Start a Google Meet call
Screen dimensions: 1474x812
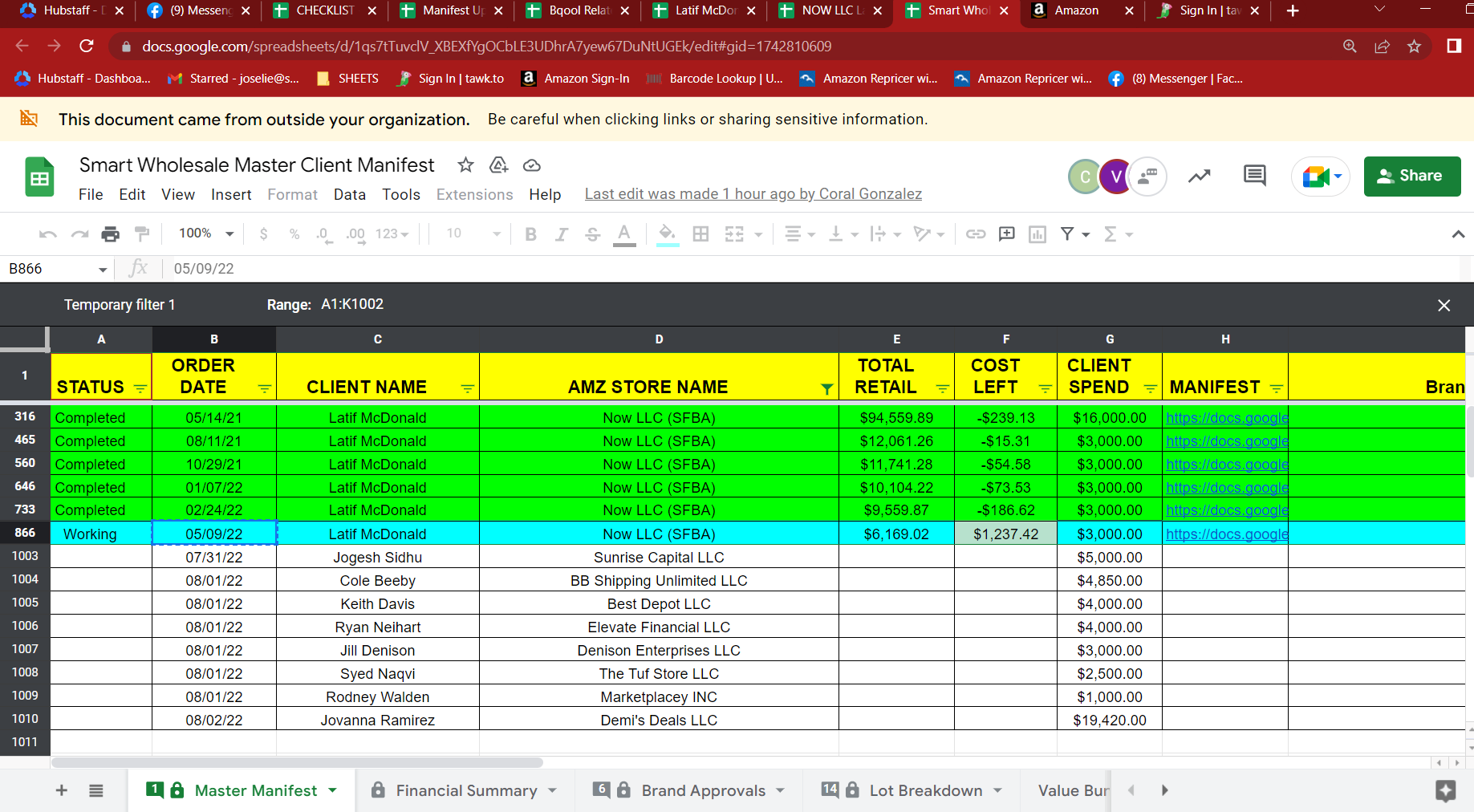(1321, 177)
